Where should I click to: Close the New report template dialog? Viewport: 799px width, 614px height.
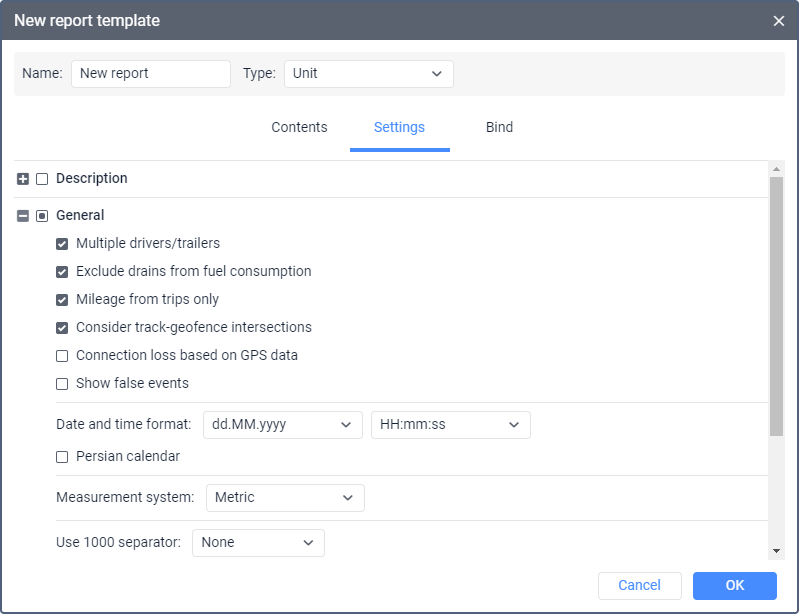779,21
